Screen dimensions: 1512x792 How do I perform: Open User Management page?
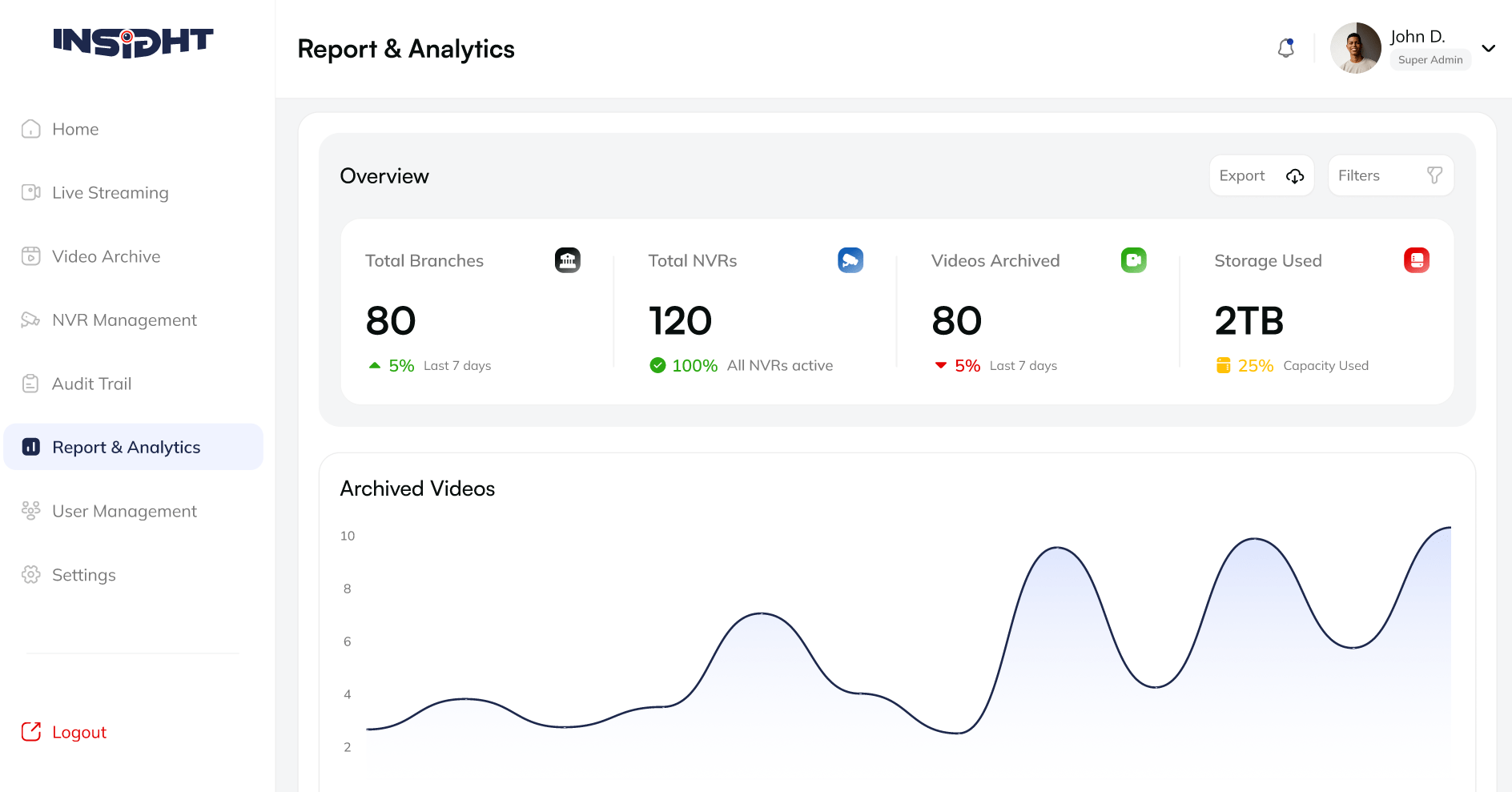[124, 511]
